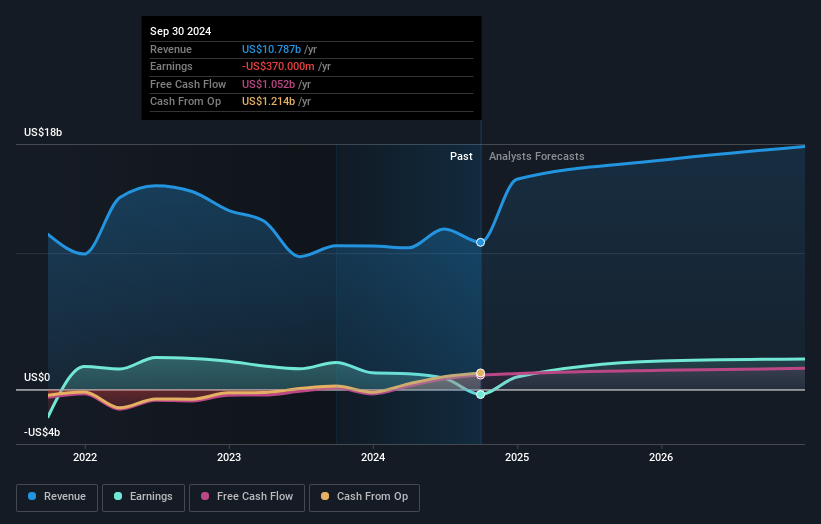This screenshot has height=524, width=821.
Task: Click the Revenue row label in tooltip
Action: [171, 49]
